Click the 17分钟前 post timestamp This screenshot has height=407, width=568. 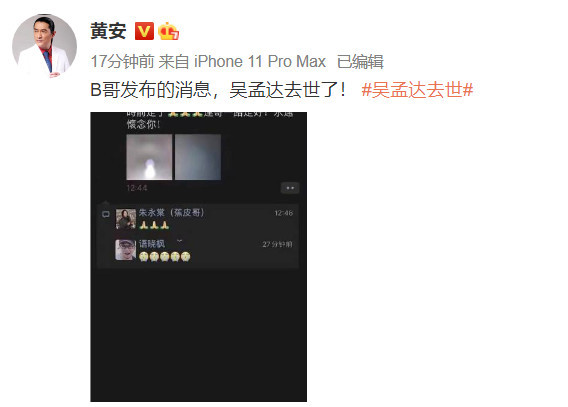(x=122, y=62)
